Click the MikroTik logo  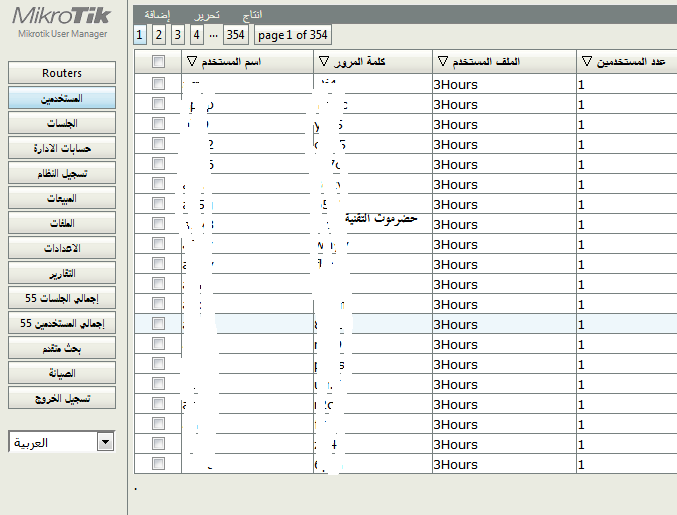(62, 18)
